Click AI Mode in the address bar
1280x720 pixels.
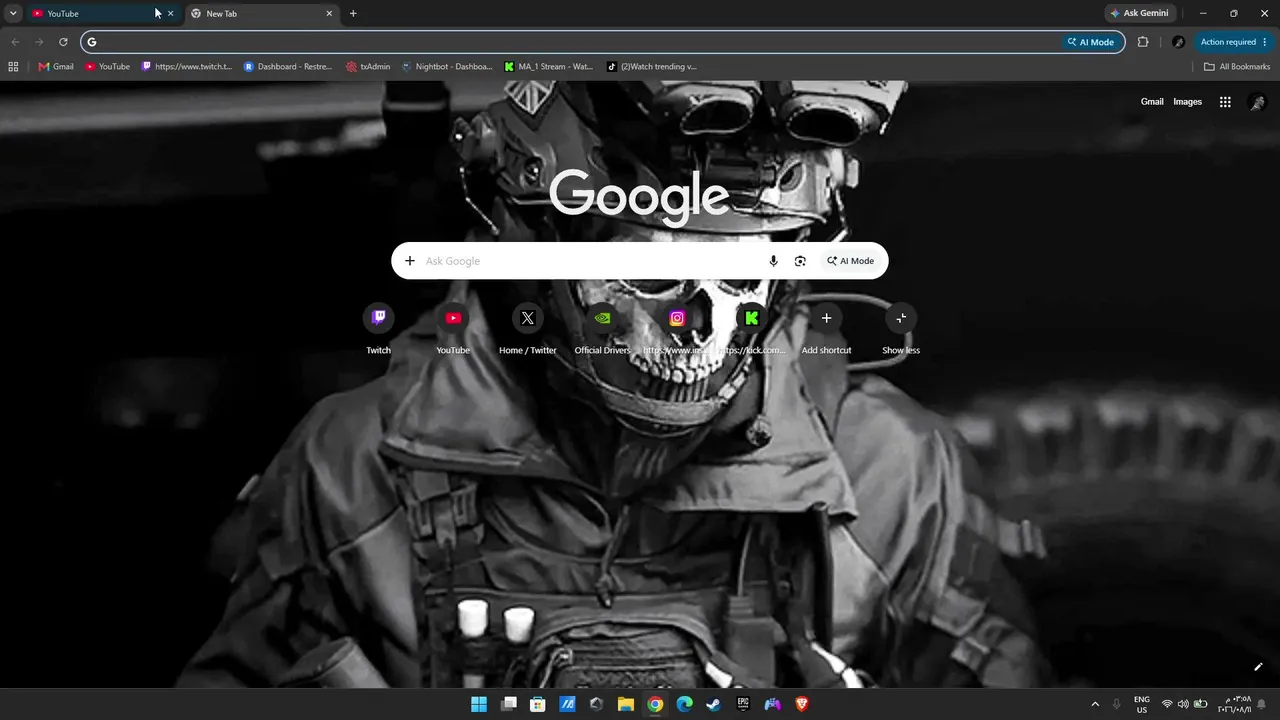click(1090, 42)
